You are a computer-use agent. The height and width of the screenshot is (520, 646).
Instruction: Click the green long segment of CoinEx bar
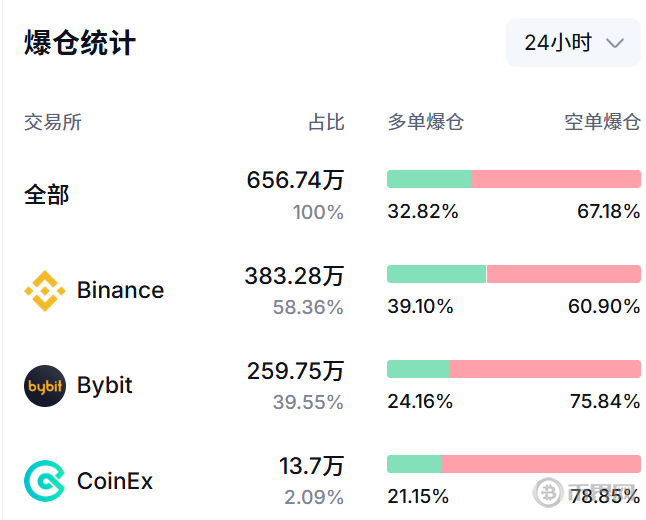click(414, 464)
